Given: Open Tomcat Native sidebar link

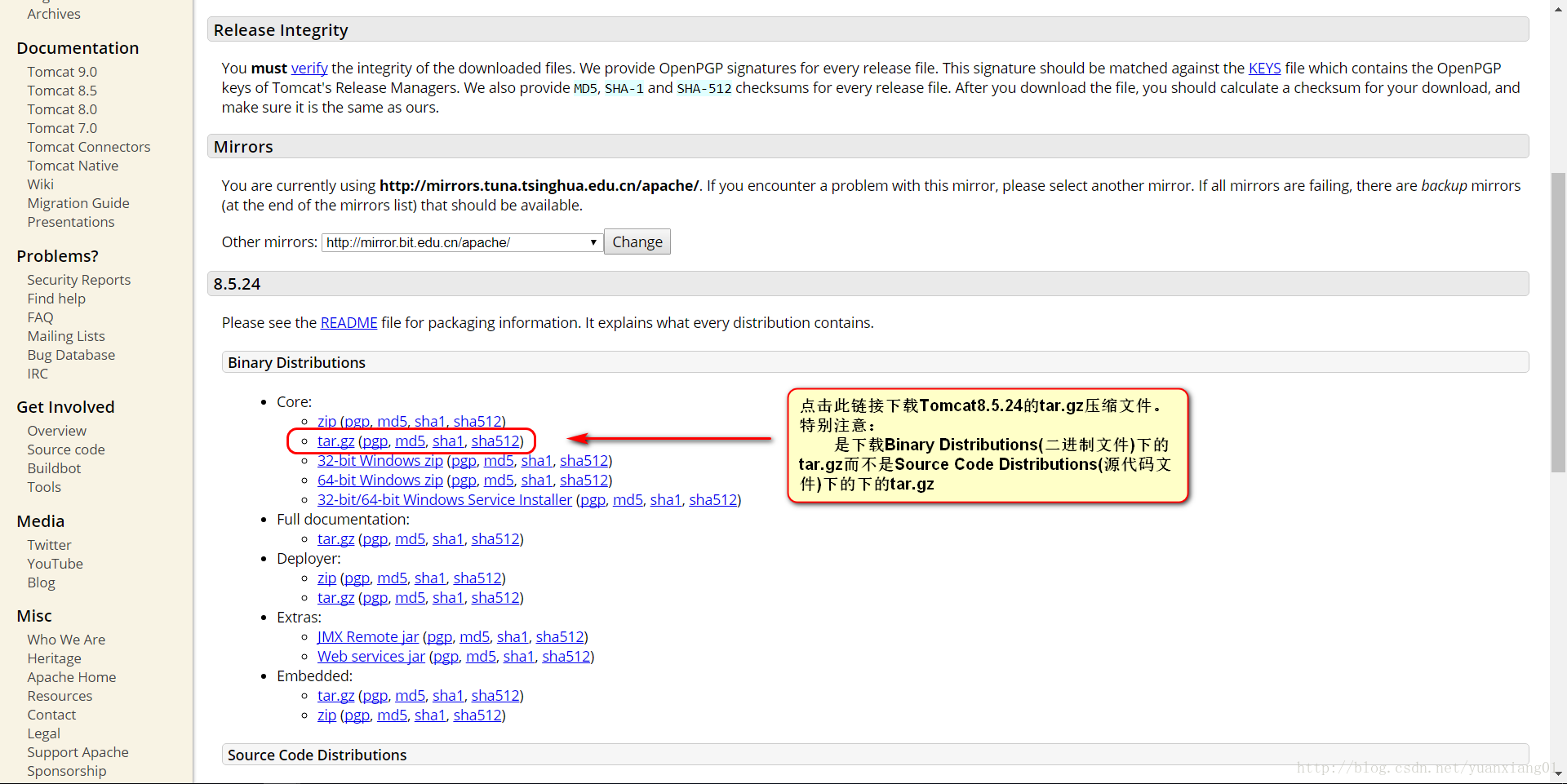Looking at the screenshot, I should tap(73, 166).
